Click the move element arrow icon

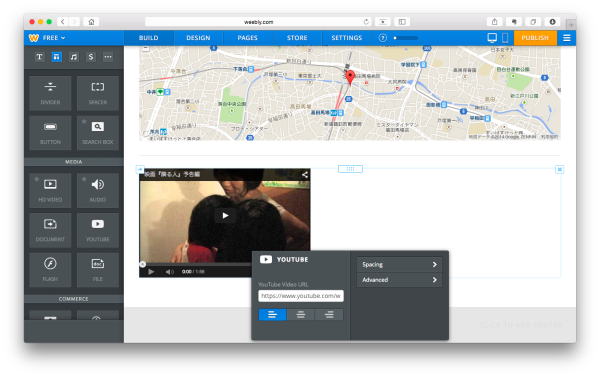pos(140,169)
